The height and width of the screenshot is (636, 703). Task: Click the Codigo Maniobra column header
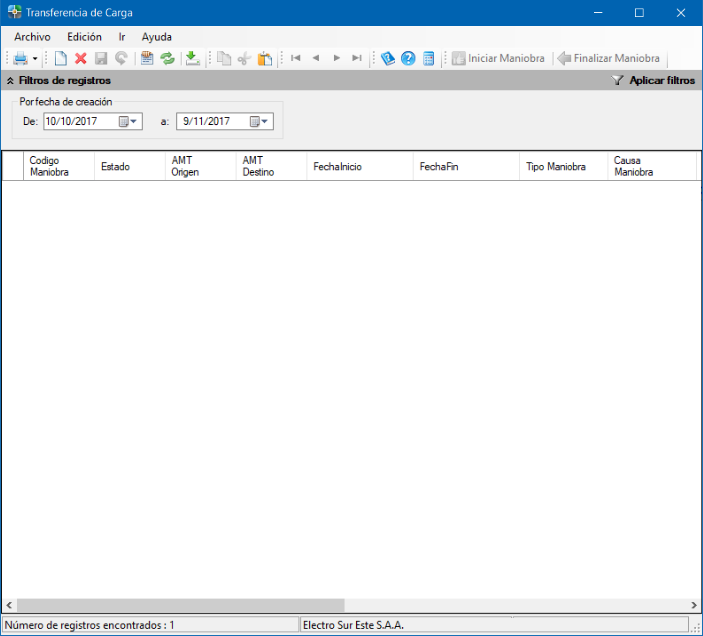click(57, 166)
